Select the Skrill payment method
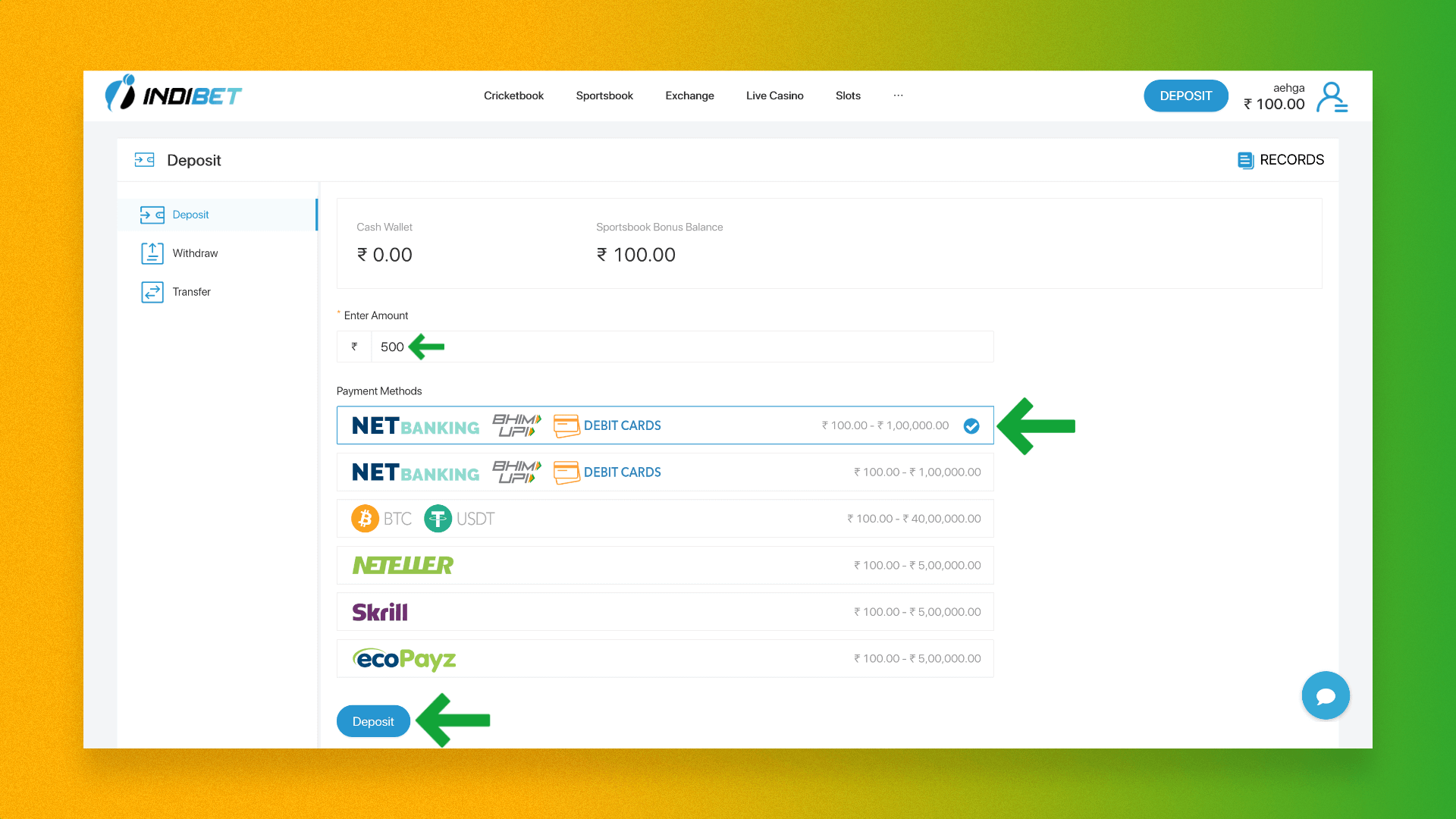The image size is (1456, 819). click(665, 612)
